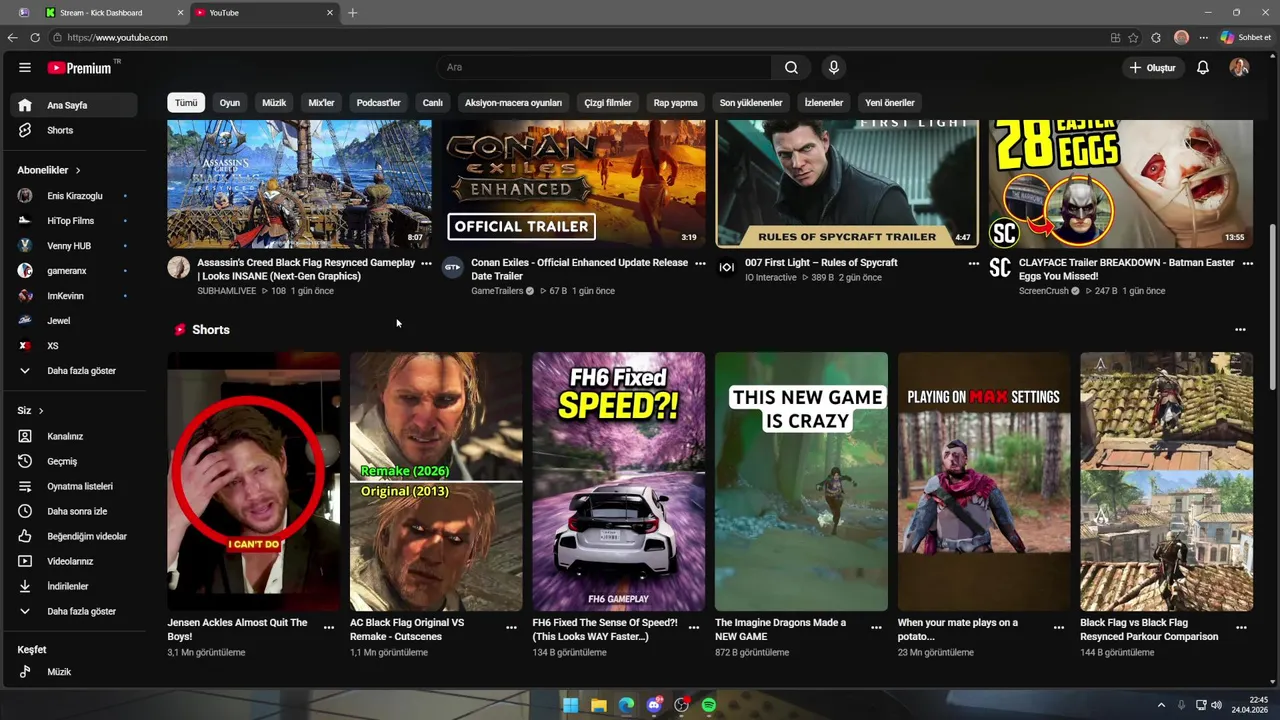Open Spotify from the taskbar

709,705
